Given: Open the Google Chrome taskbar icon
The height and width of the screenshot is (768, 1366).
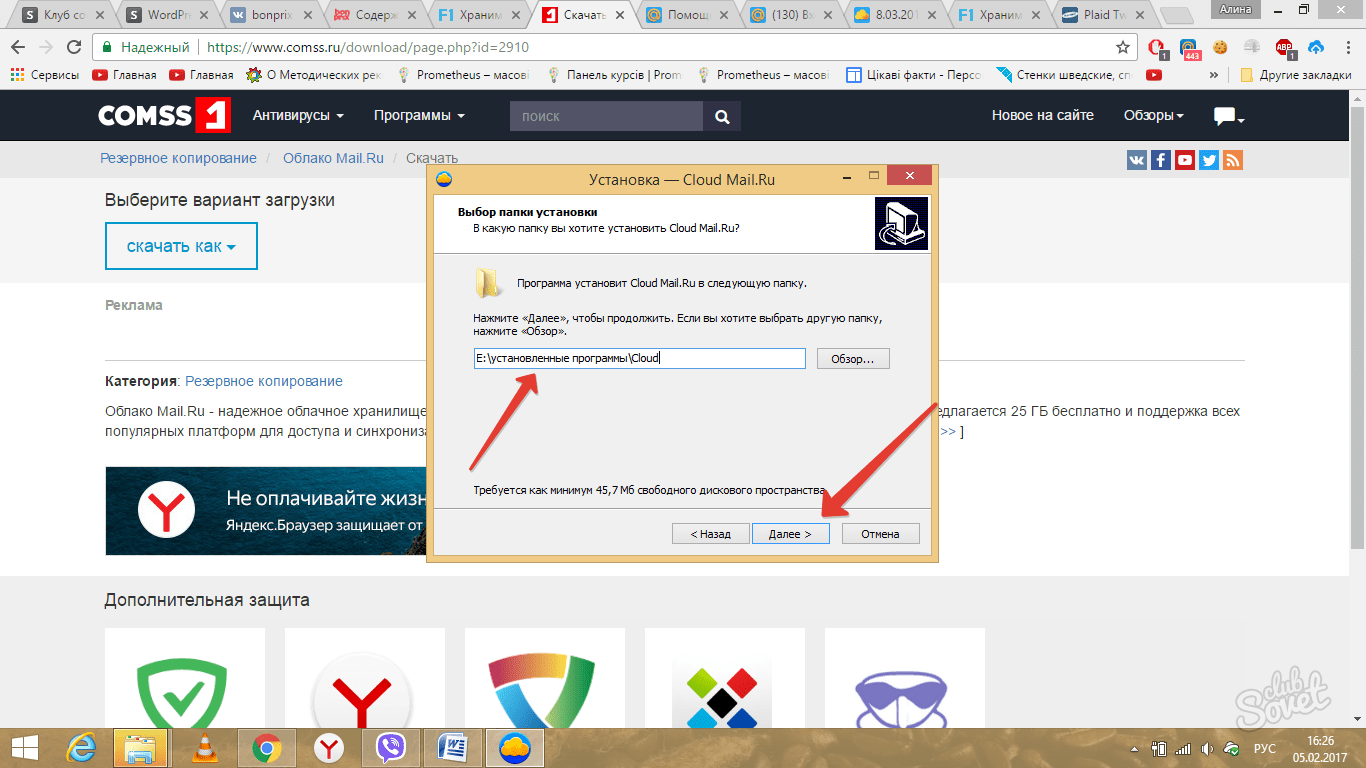Looking at the screenshot, I should (x=266, y=747).
